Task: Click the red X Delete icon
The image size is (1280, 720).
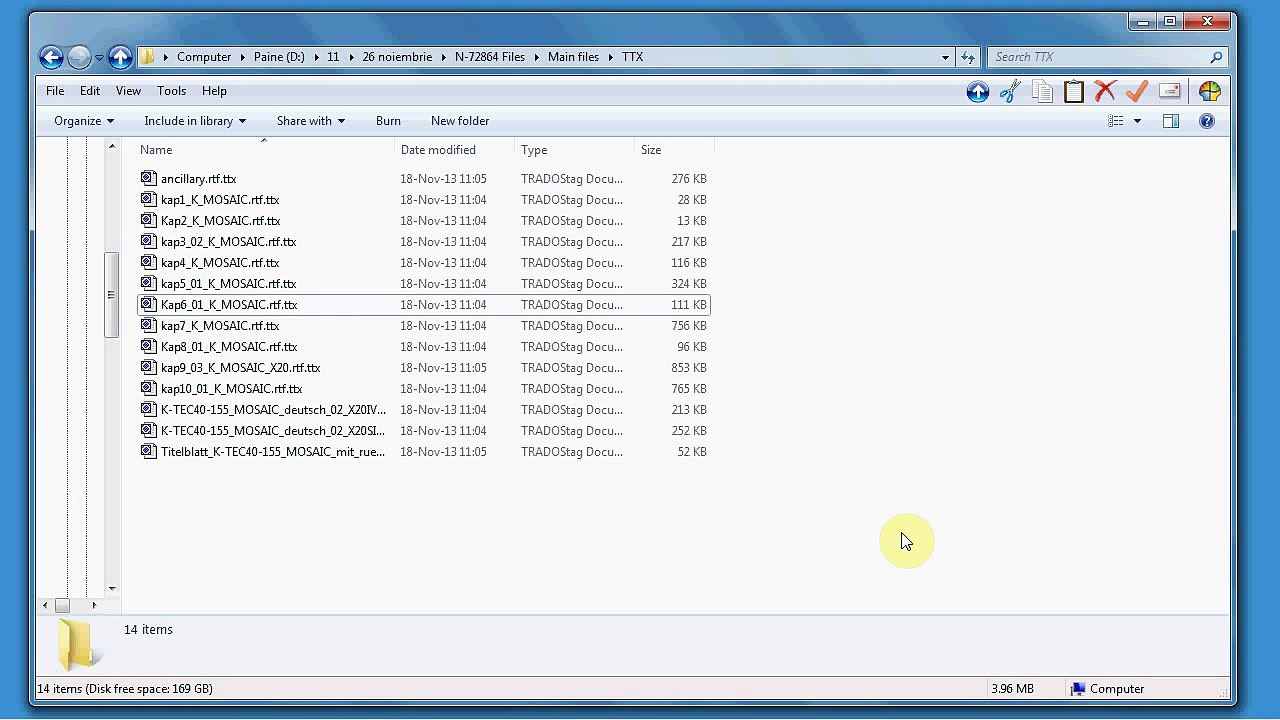Action: coord(1105,92)
